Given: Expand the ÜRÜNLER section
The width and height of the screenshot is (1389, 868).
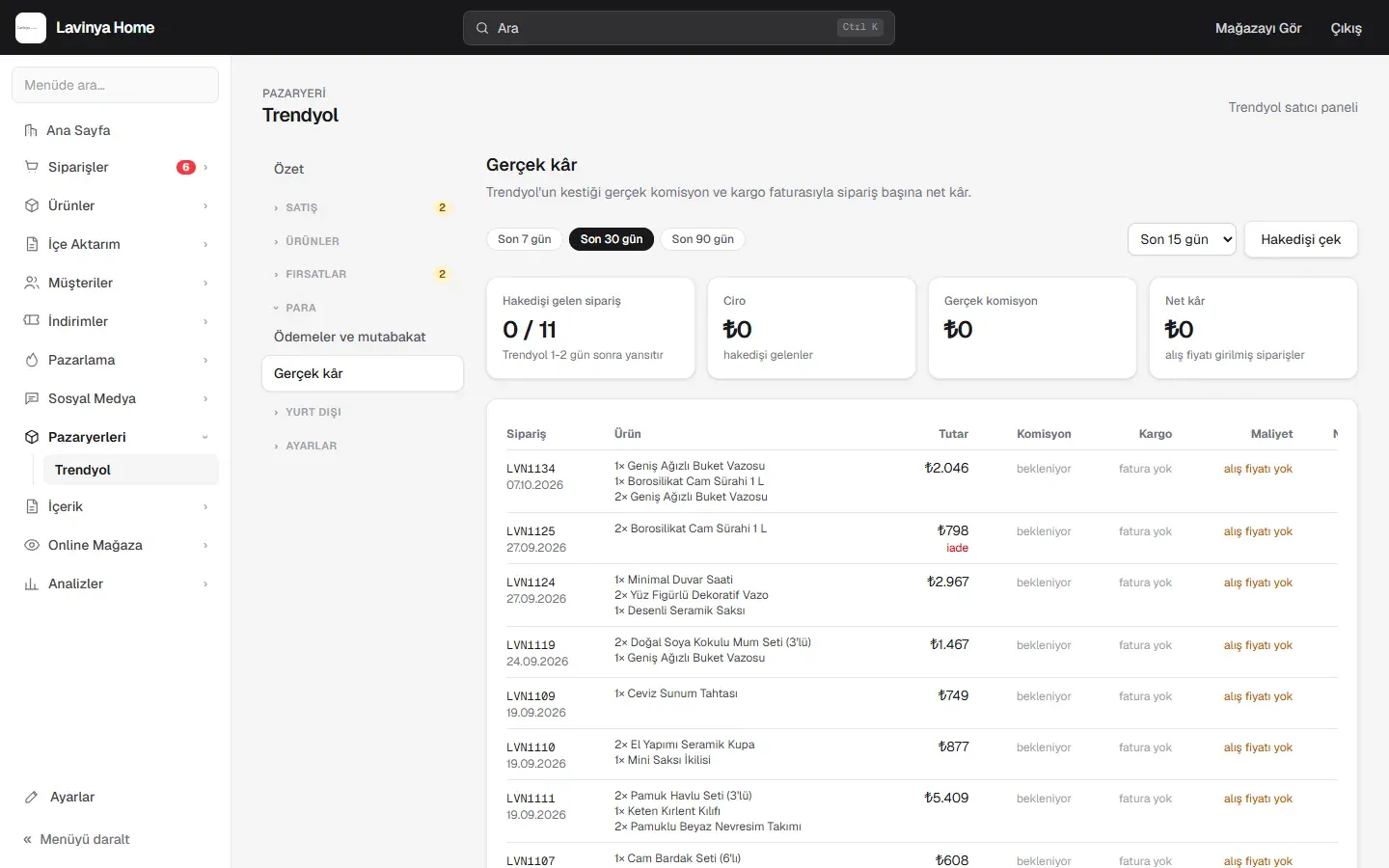Looking at the screenshot, I should (363, 241).
